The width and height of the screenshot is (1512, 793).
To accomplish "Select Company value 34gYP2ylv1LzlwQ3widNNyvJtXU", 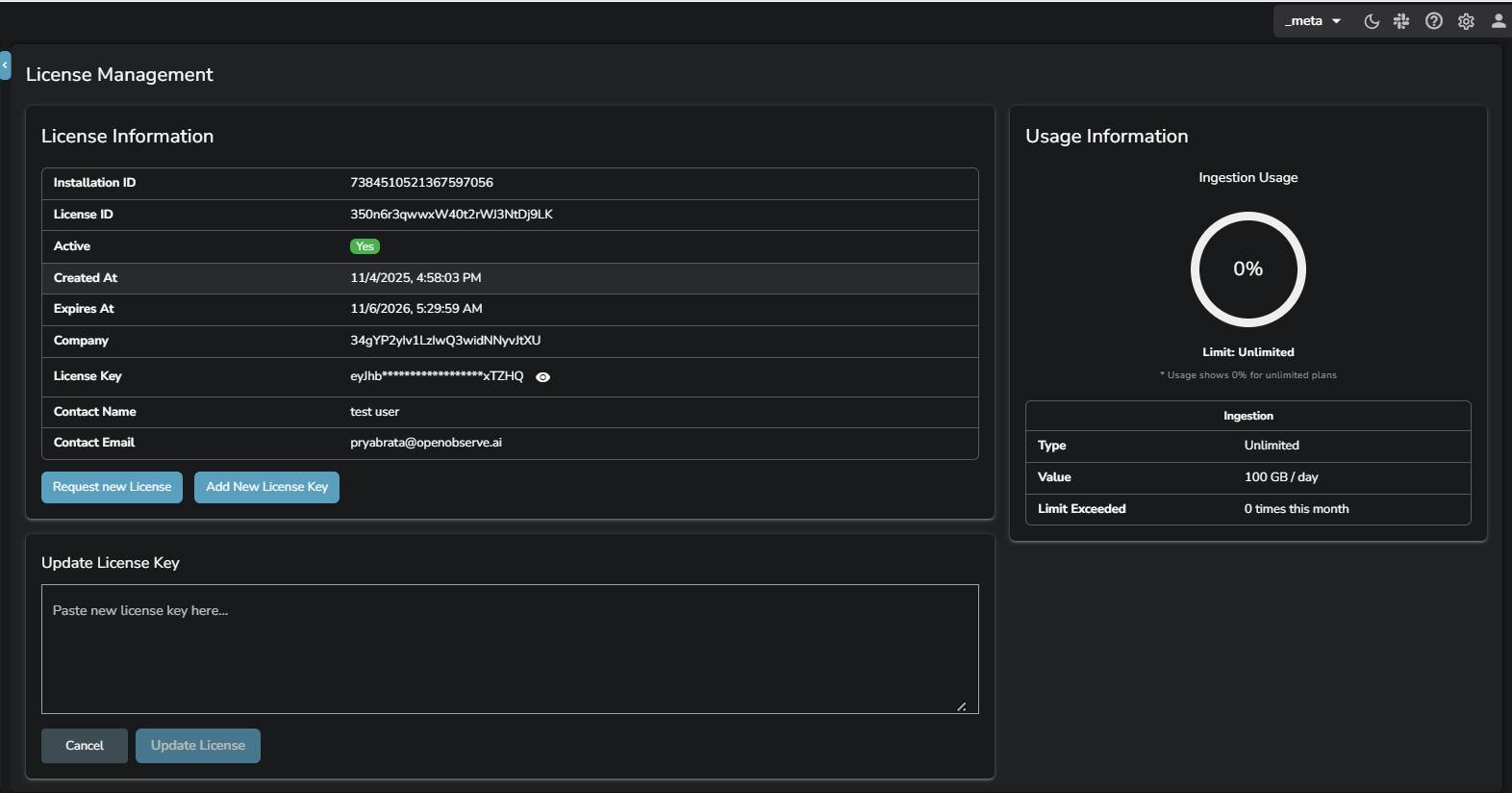I will click(445, 341).
